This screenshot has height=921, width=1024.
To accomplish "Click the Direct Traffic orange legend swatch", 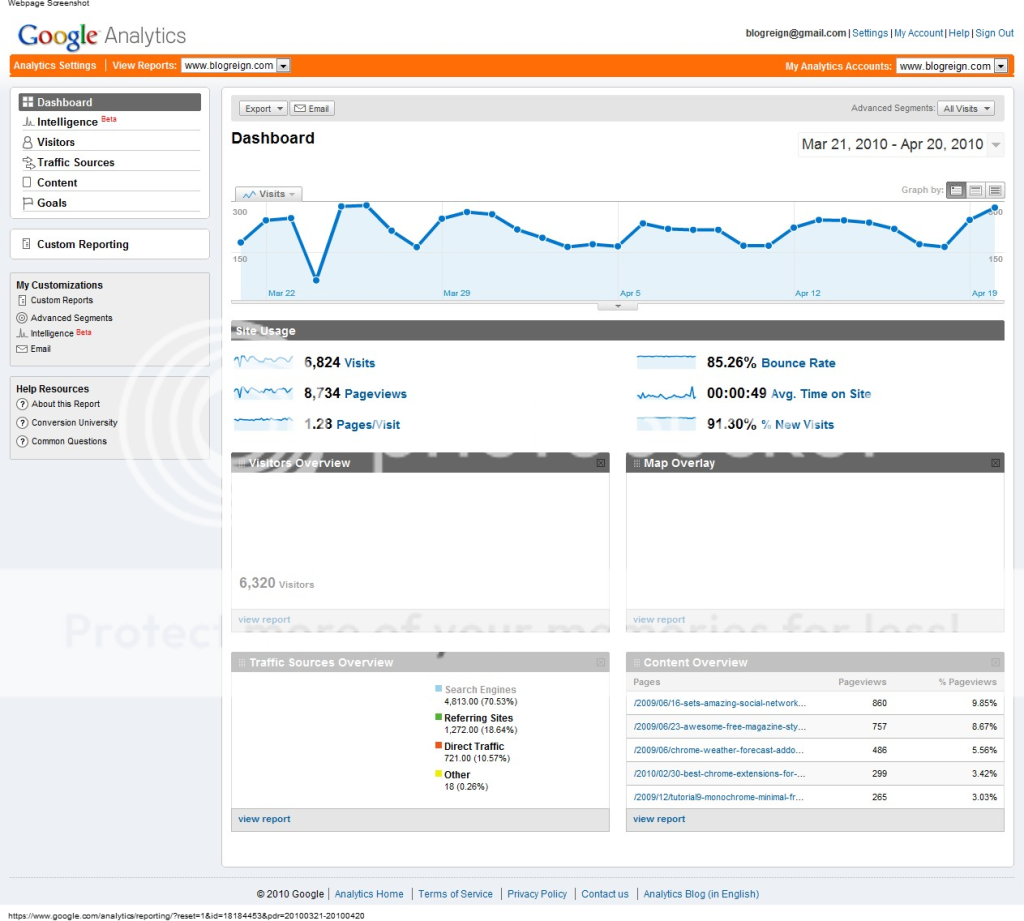I will pos(439,745).
